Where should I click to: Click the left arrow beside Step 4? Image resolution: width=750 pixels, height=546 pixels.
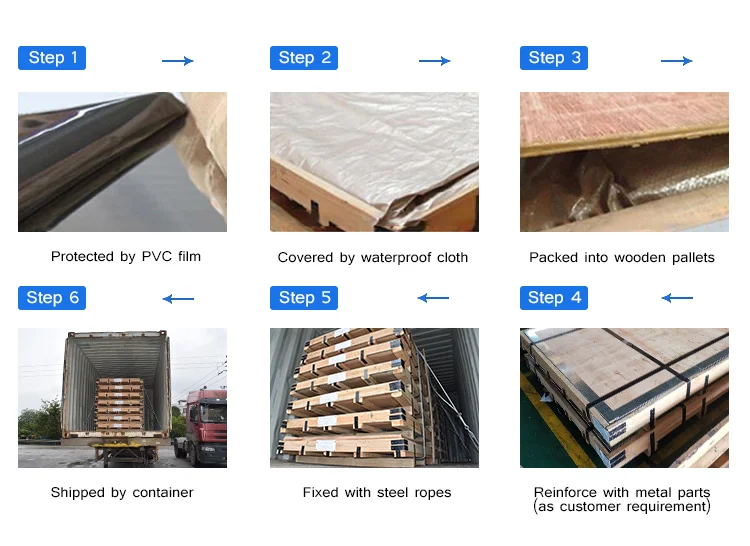click(677, 298)
